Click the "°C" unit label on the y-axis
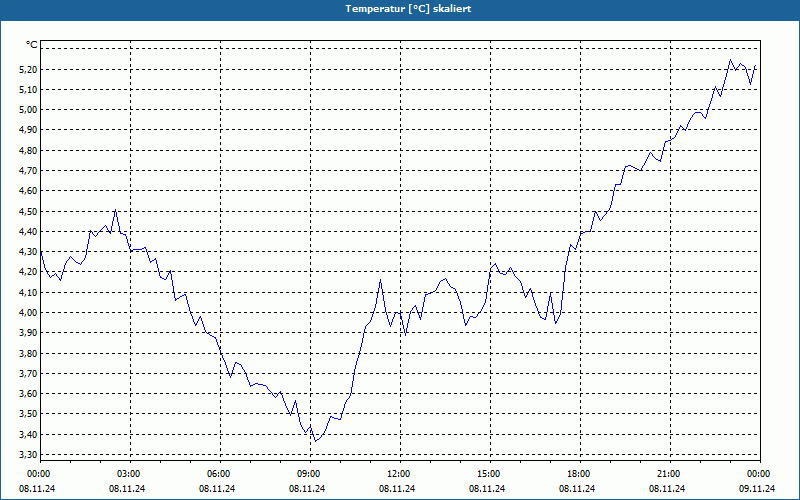The image size is (800, 500). point(31,45)
